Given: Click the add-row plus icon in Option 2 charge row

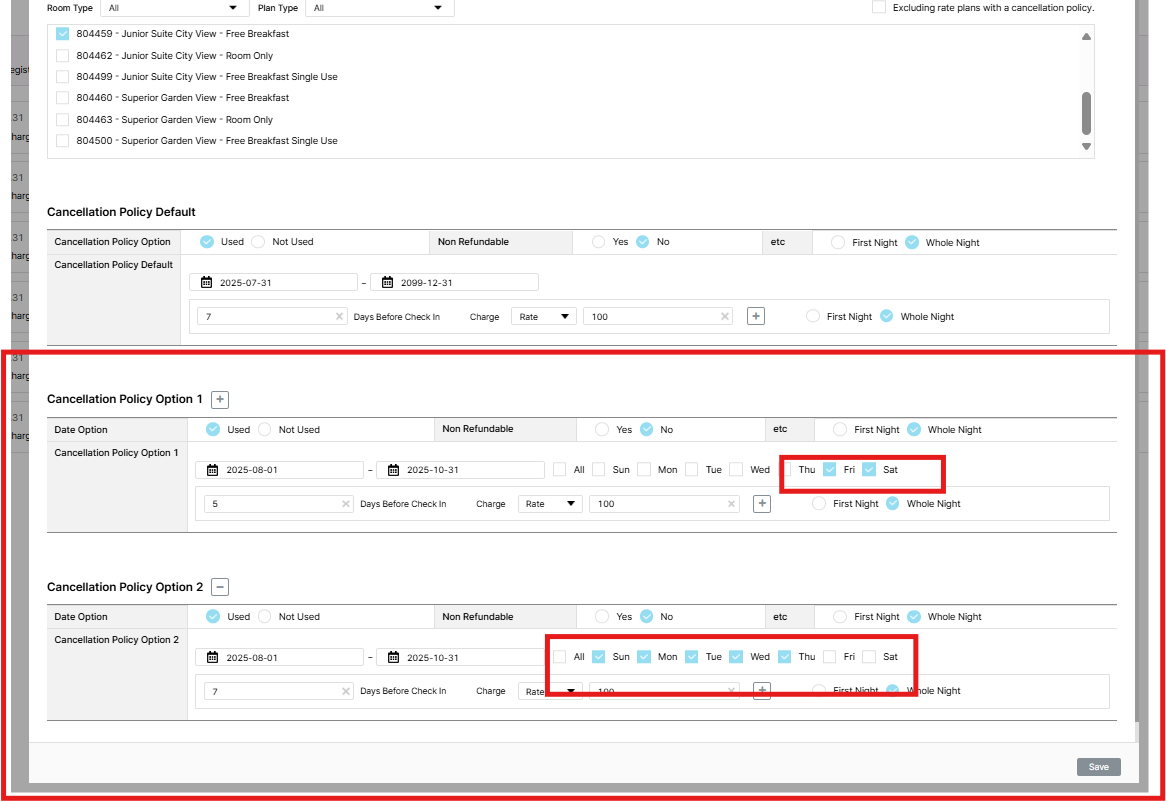Looking at the screenshot, I should click(762, 691).
